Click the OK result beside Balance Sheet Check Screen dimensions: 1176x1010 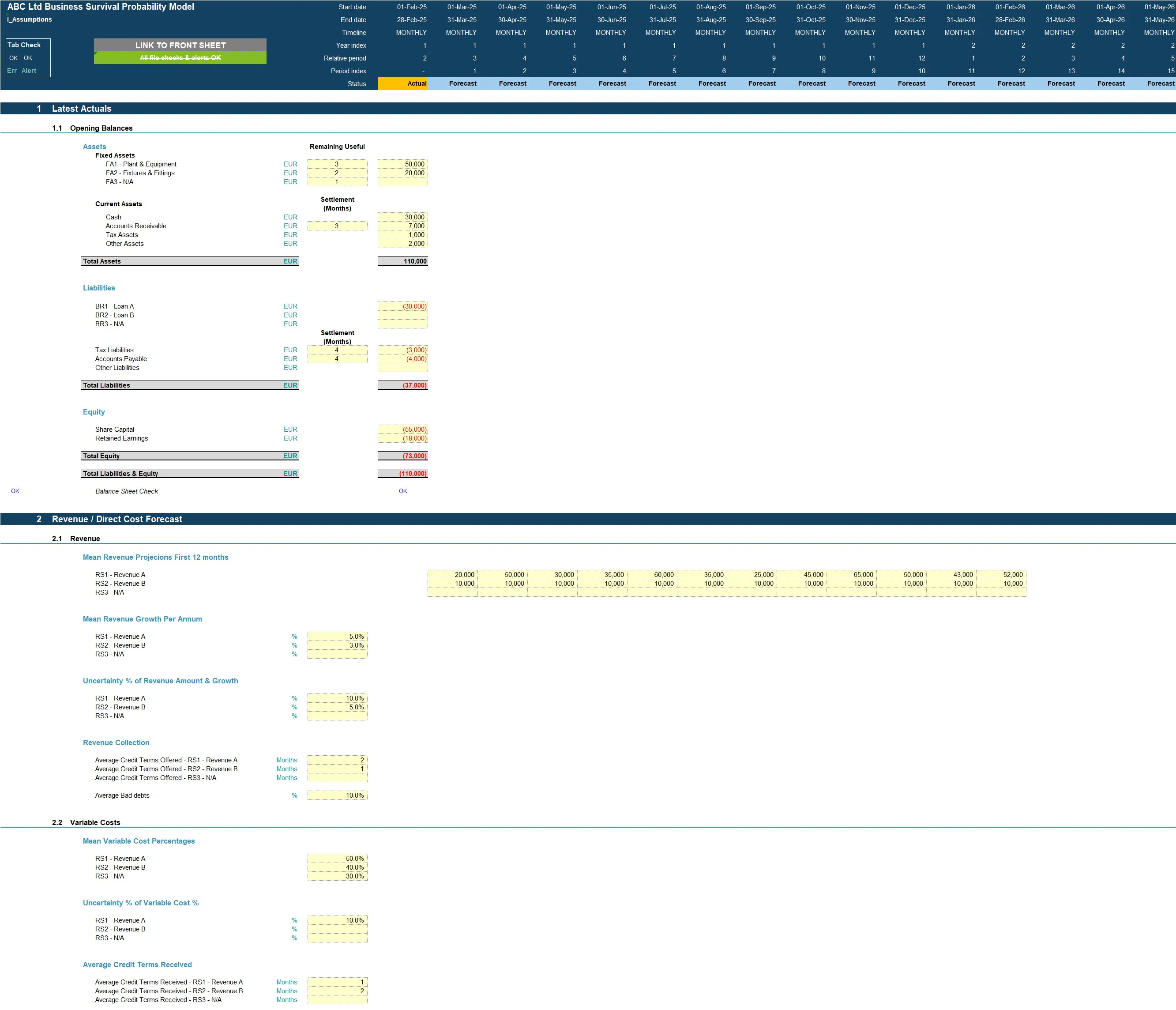coord(403,491)
